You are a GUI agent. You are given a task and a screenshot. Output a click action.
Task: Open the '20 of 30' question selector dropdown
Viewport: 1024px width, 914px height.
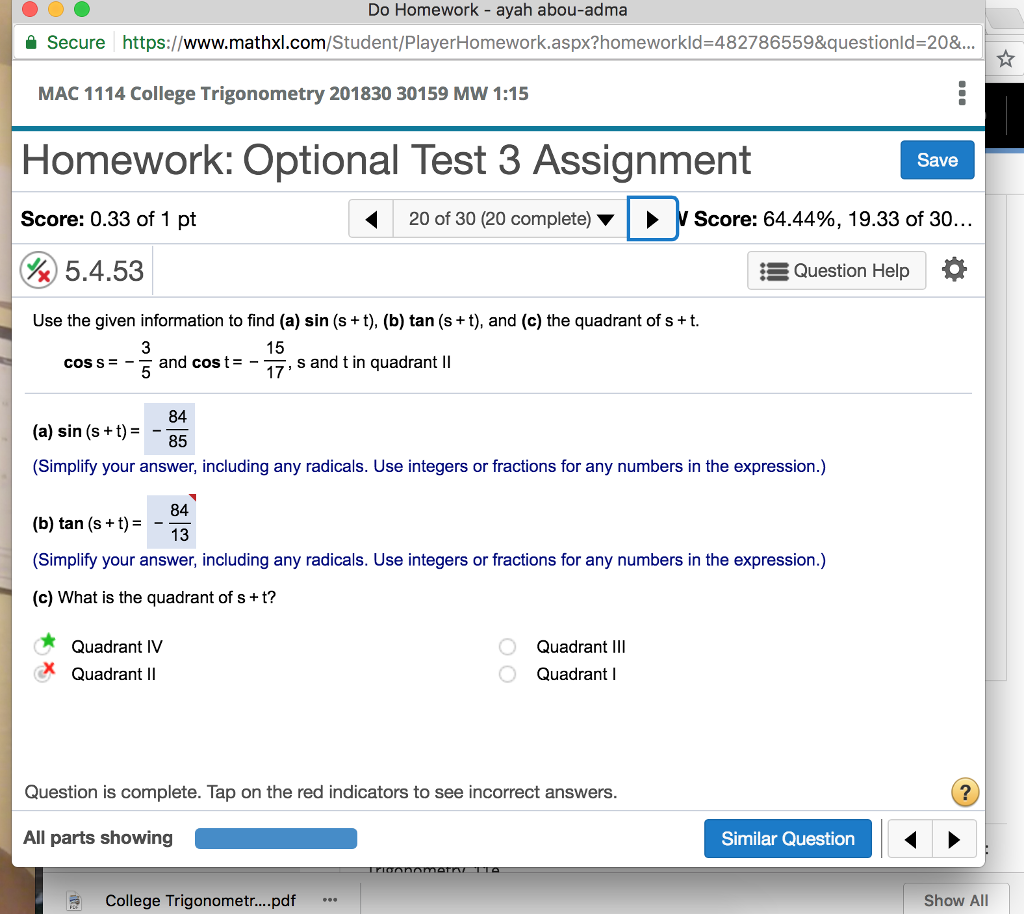[x=509, y=218]
